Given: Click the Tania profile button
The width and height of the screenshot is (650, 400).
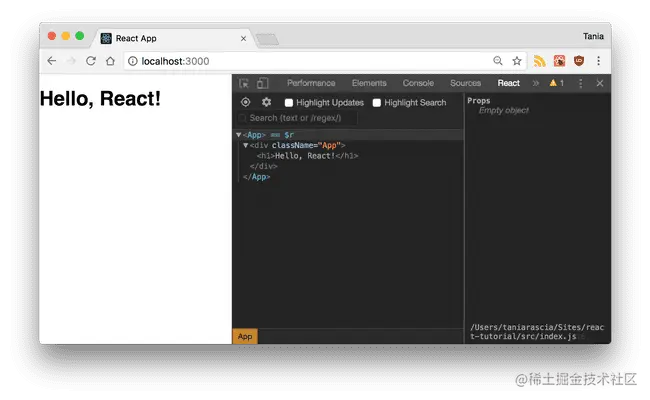Looking at the screenshot, I should pyautogui.click(x=593, y=36).
